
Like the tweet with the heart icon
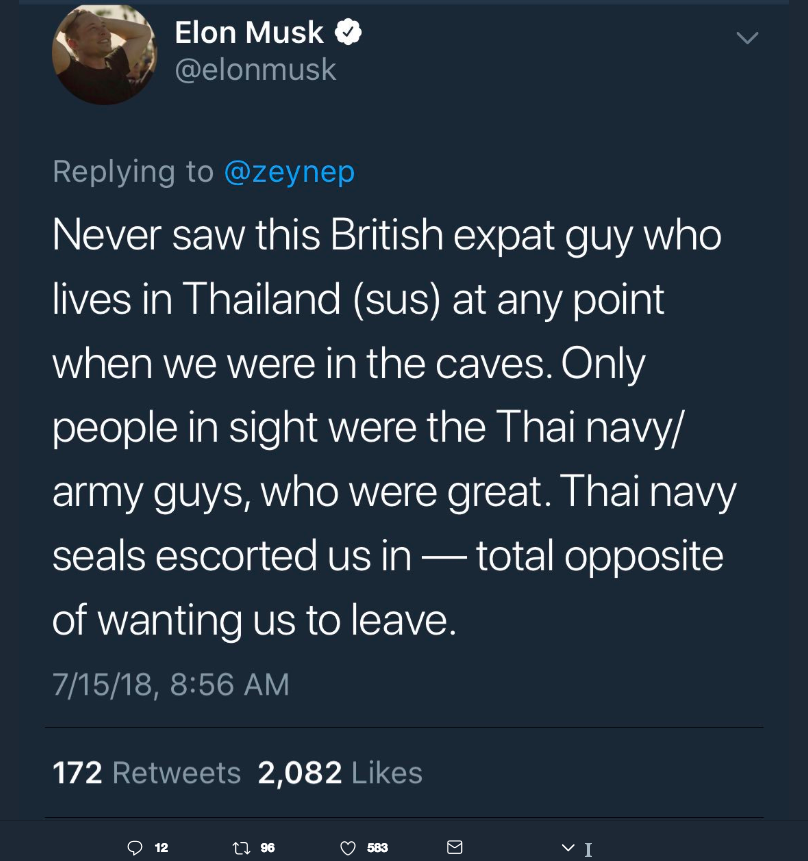(x=348, y=848)
